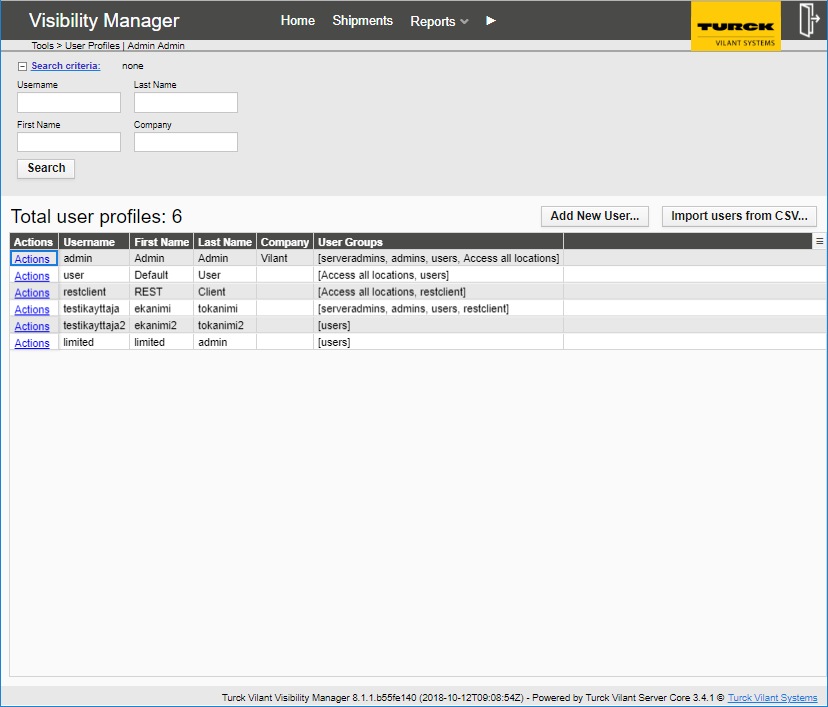Screen dimensions: 828x707
Task: Select the "[Access all locations, users]" cell
Action: 438,275
